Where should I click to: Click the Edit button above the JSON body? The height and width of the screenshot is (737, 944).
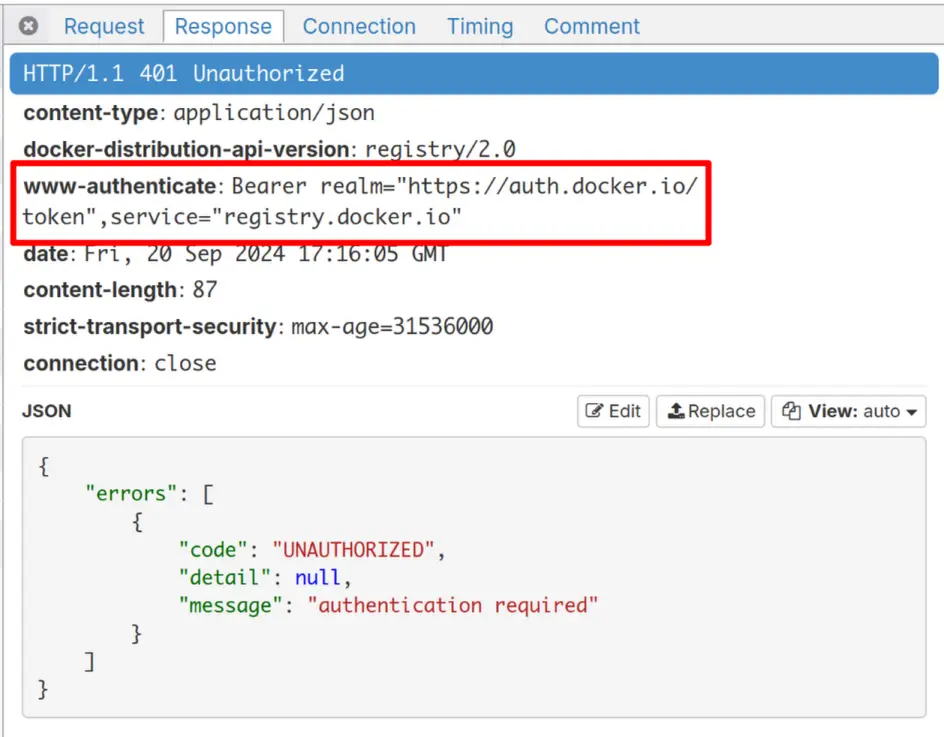613,411
